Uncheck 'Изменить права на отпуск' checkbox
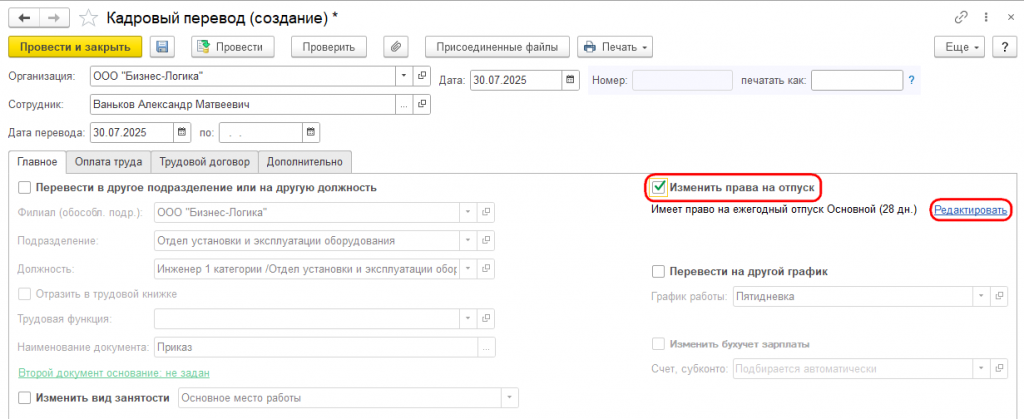Image resolution: width=1024 pixels, height=419 pixels. 659,188
